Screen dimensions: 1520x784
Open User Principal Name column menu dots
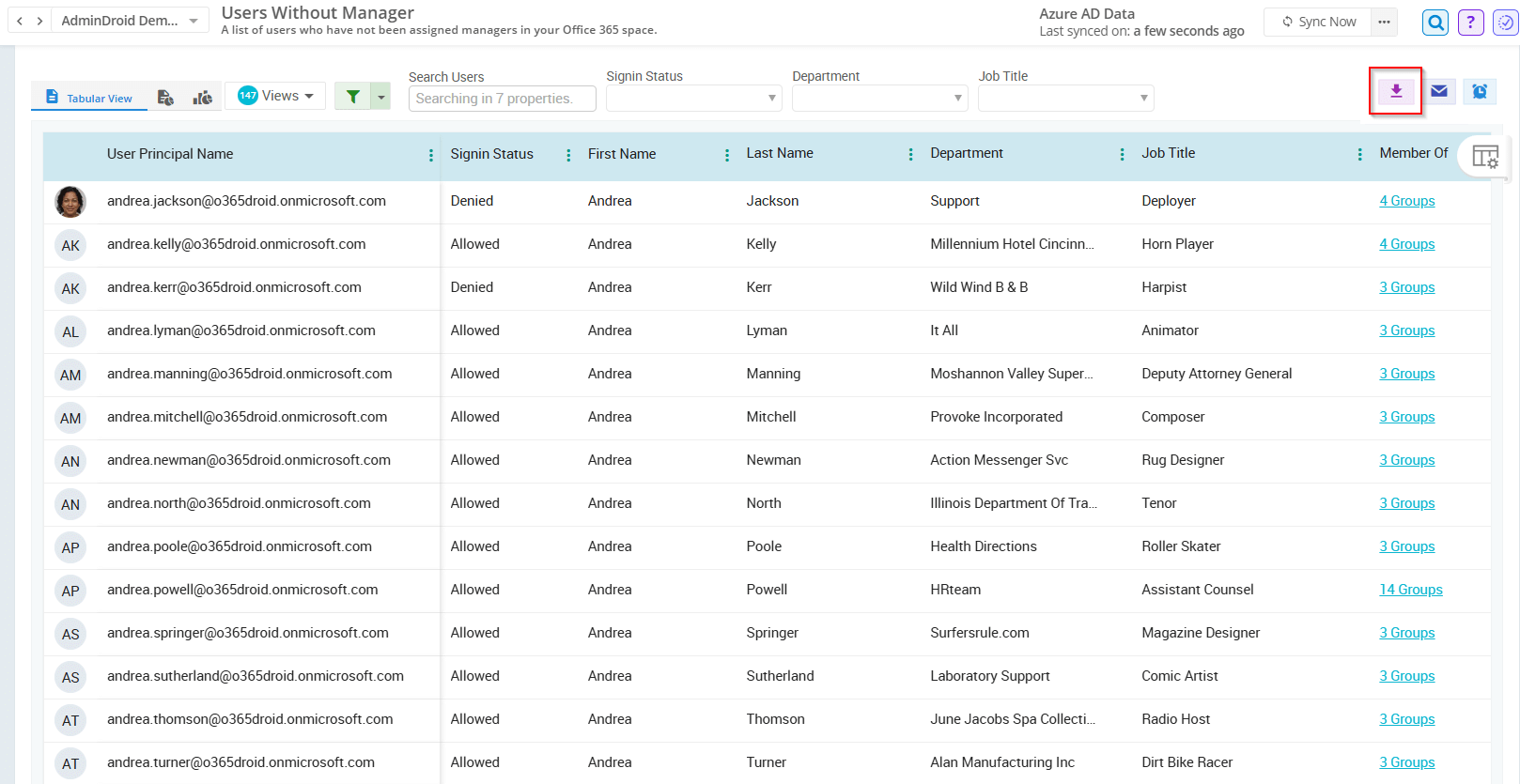click(x=431, y=155)
